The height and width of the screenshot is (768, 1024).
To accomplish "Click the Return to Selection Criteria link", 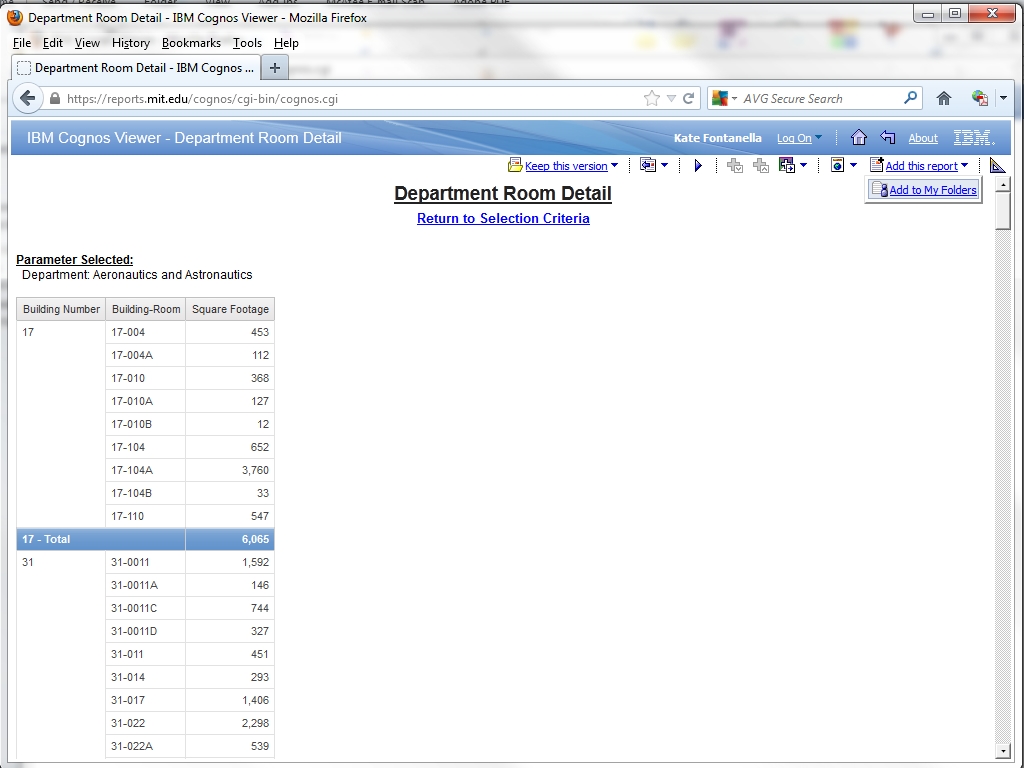I will (x=503, y=218).
